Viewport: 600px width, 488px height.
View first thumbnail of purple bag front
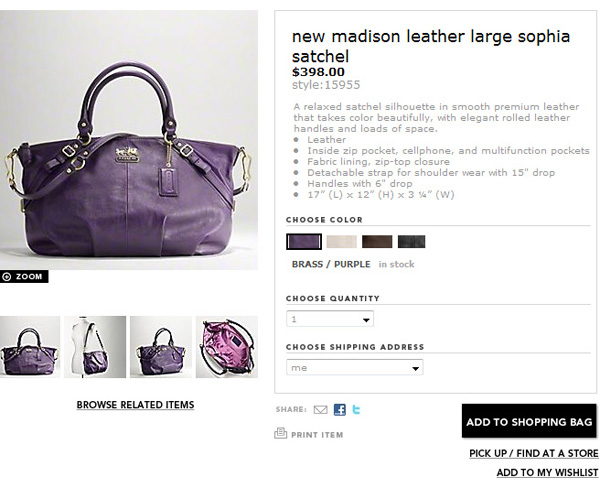(30, 347)
